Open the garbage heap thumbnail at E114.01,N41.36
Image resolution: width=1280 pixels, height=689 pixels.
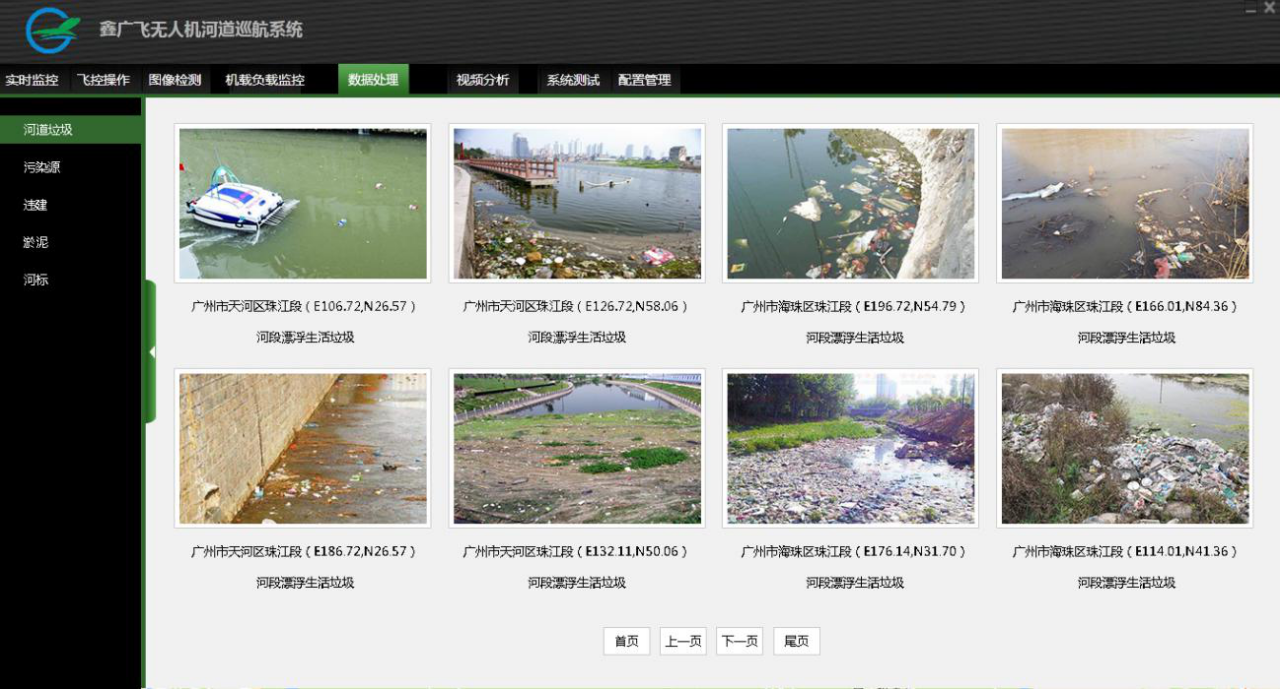tap(1125, 448)
